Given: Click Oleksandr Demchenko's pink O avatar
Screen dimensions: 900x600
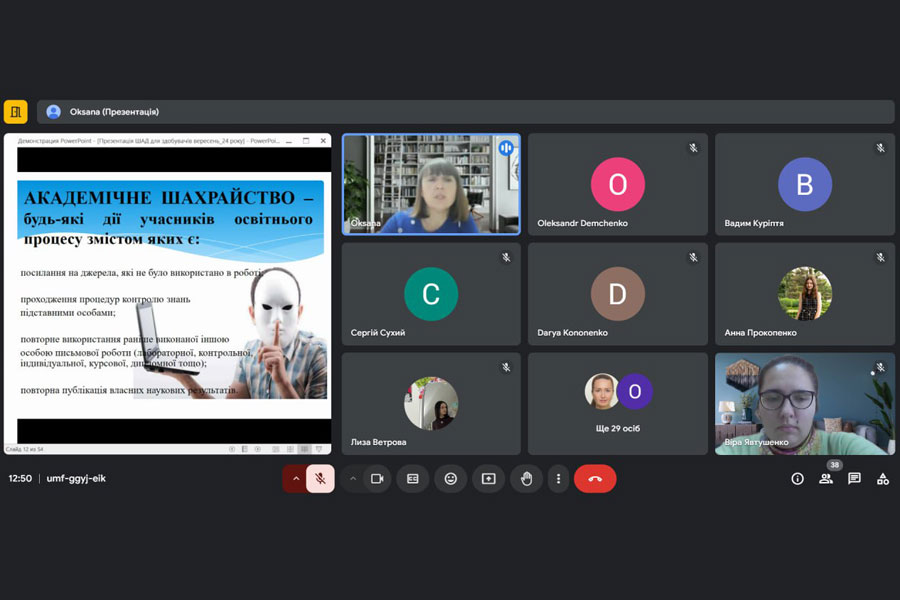Looking at the screenshot, I should click(x=618, y=184).
